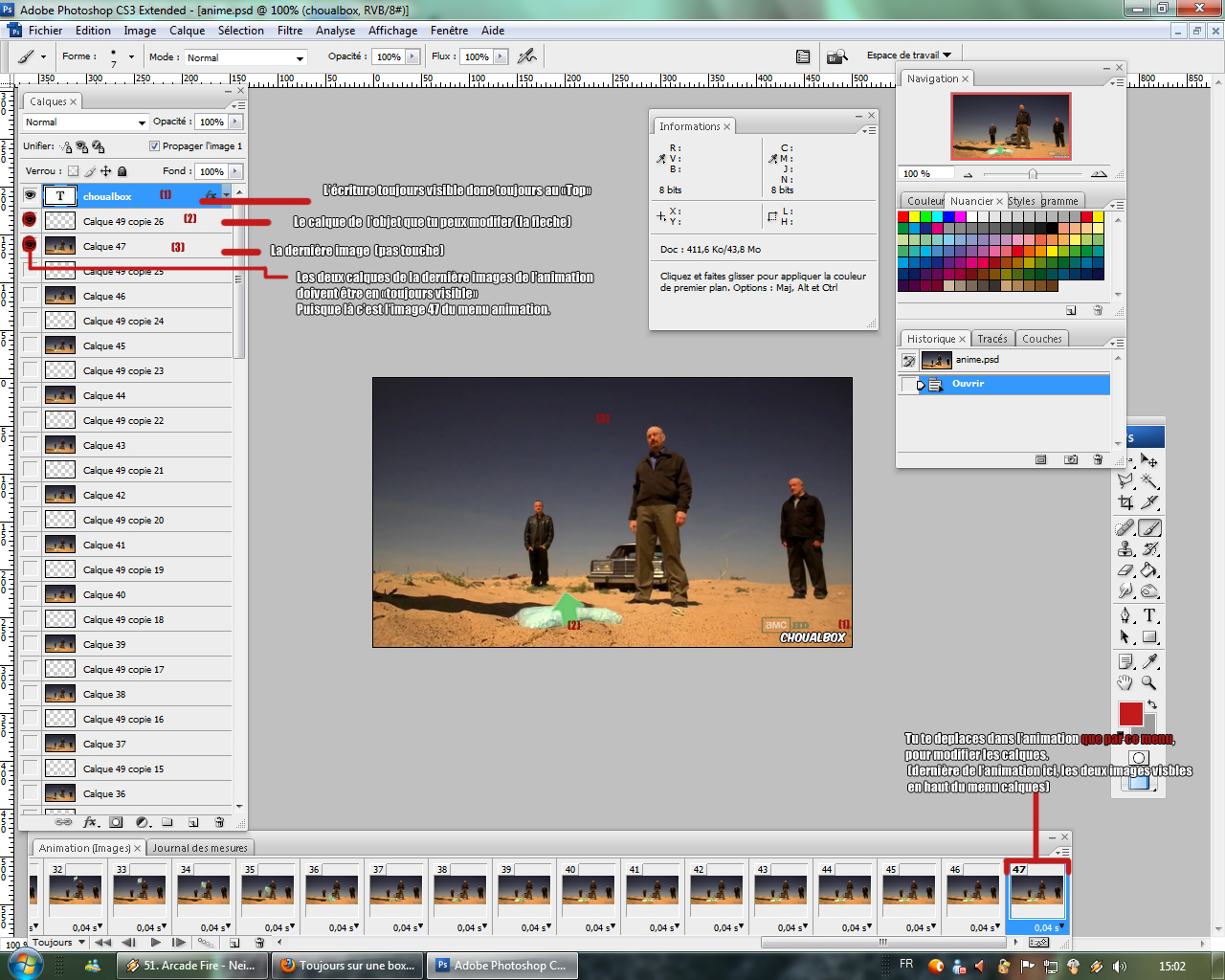The image size is (1225, 980).
Task: Delete layer with Calques panel trash icon
Action: tap(219, 822)
